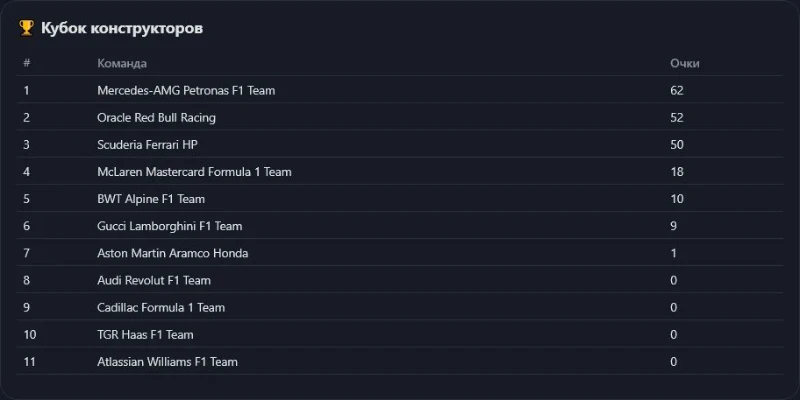Select TGR Haas F1 Team row
The width and height of the screenshot is (800, 400).
click(x=399, y=335)
